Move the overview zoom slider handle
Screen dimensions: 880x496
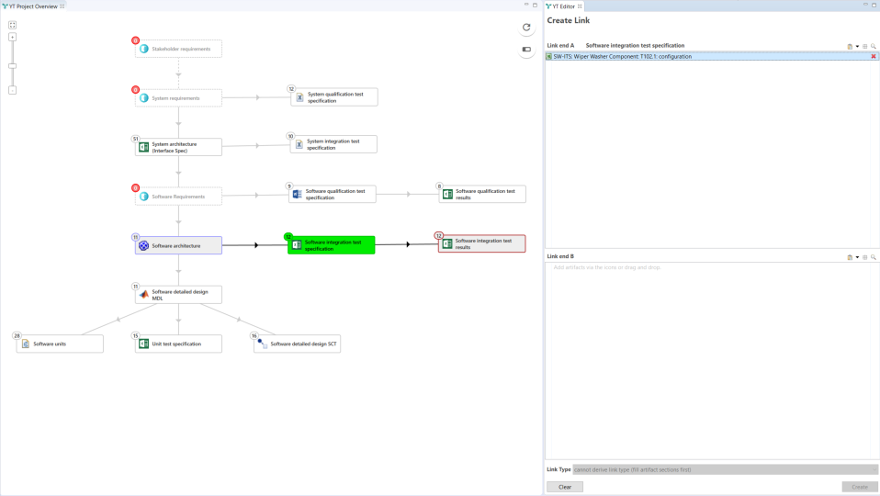[12, 66]
